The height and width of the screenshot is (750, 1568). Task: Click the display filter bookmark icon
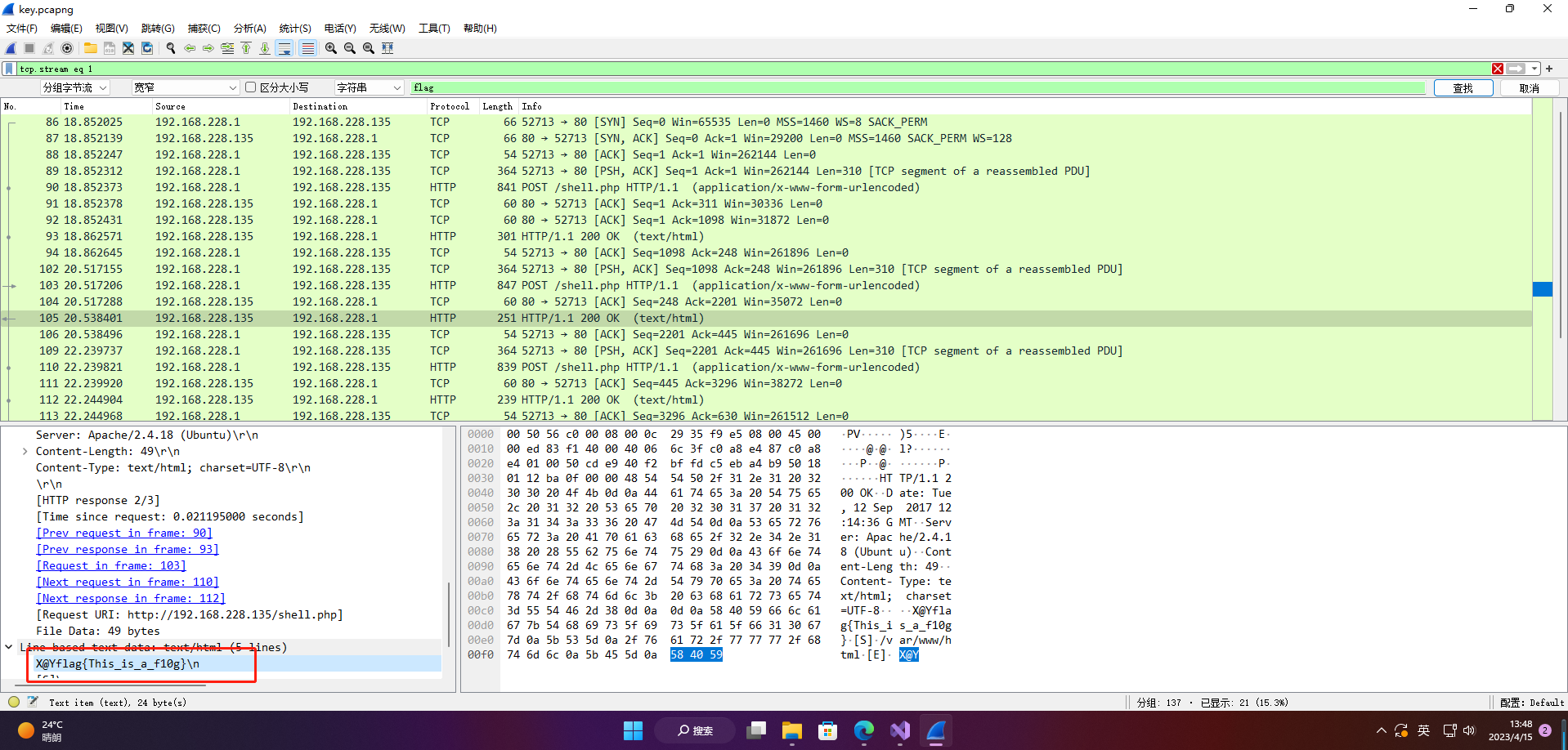coord(9,69)
